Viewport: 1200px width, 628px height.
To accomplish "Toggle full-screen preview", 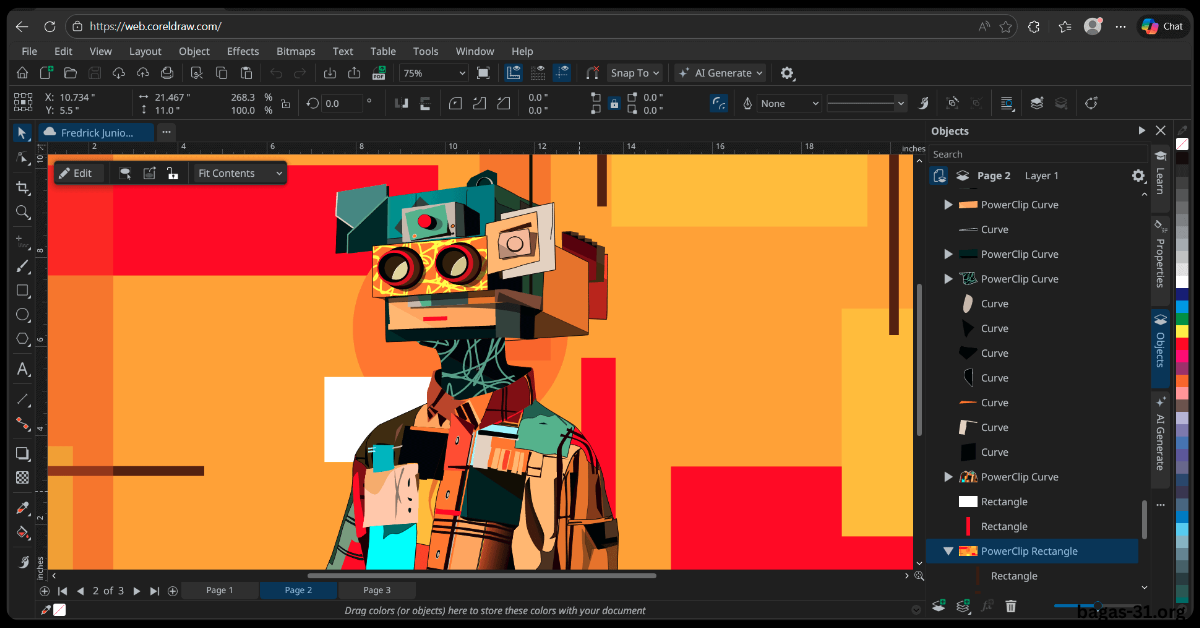I will [483, 73].
